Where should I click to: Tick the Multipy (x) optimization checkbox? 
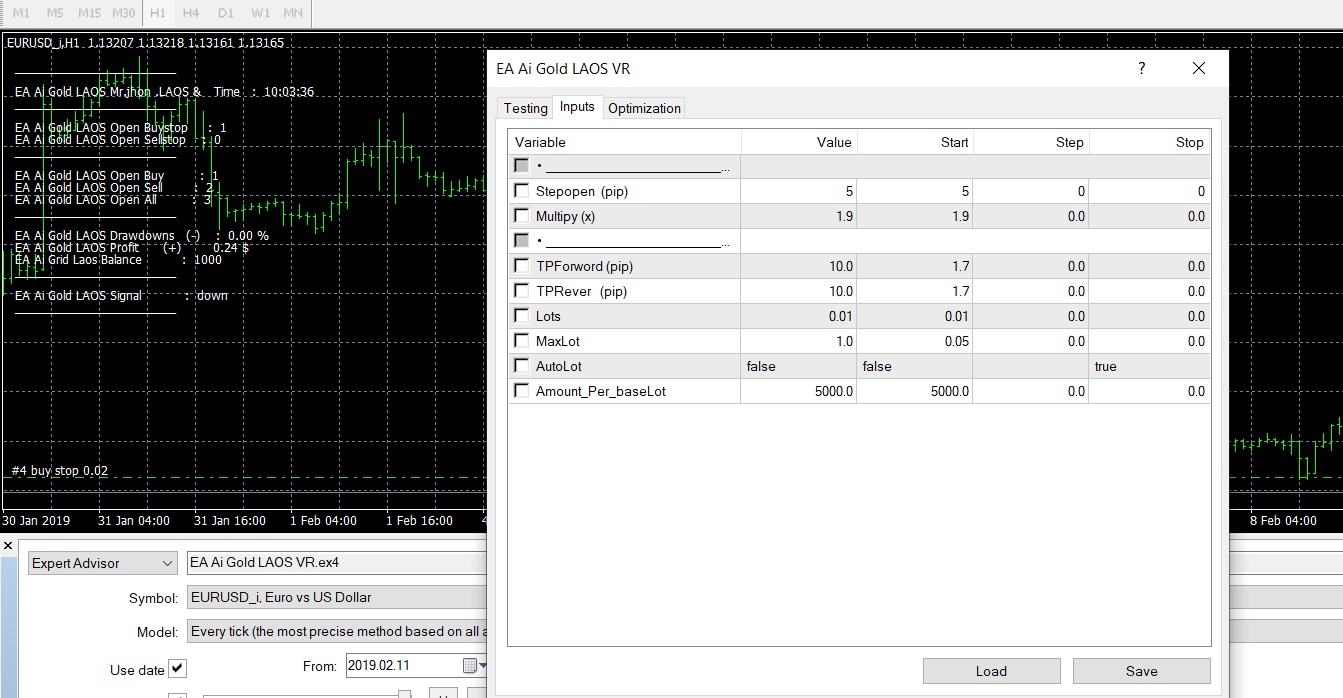(x=521, y=216)
